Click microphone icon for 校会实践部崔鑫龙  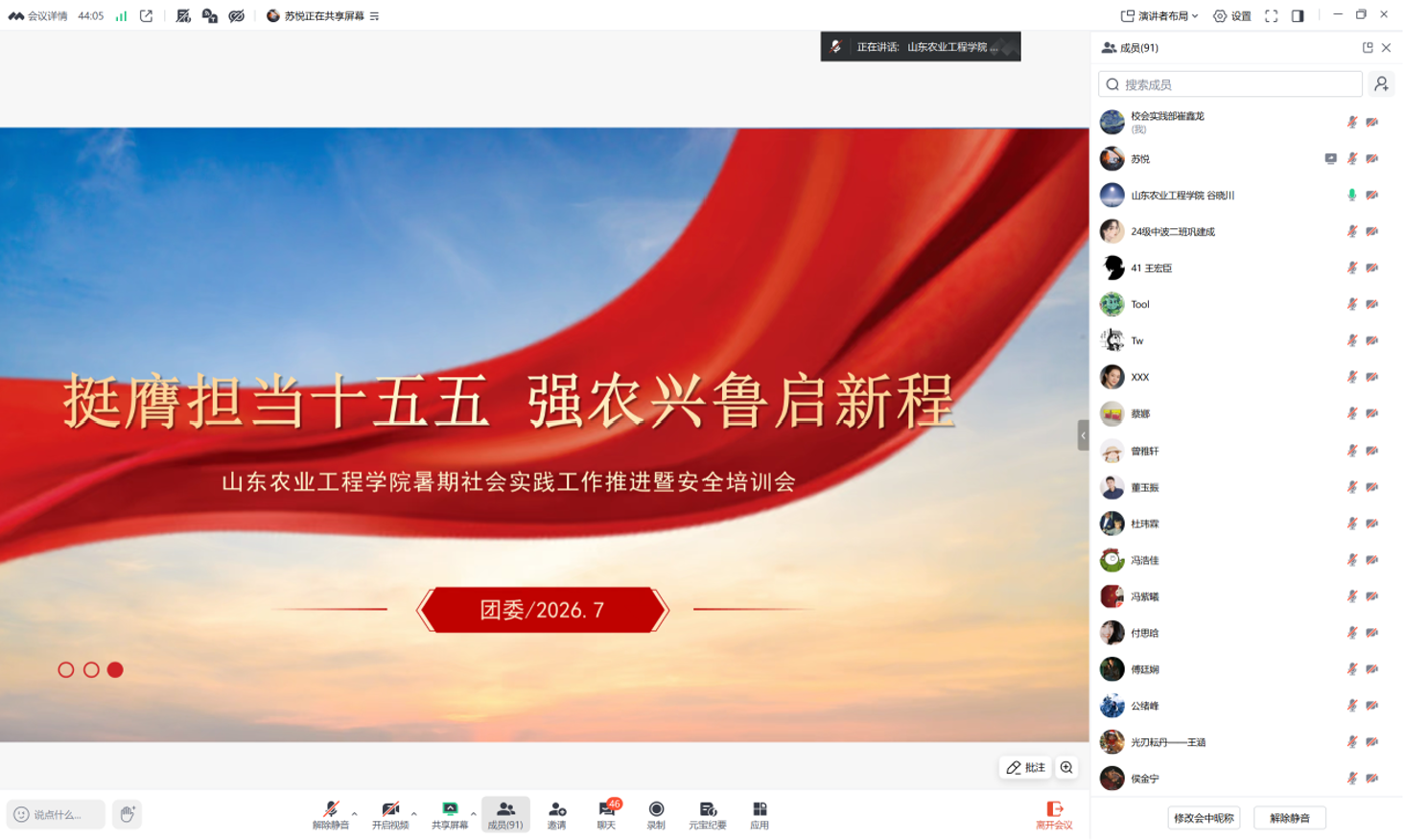click(x=1352, y=122)
